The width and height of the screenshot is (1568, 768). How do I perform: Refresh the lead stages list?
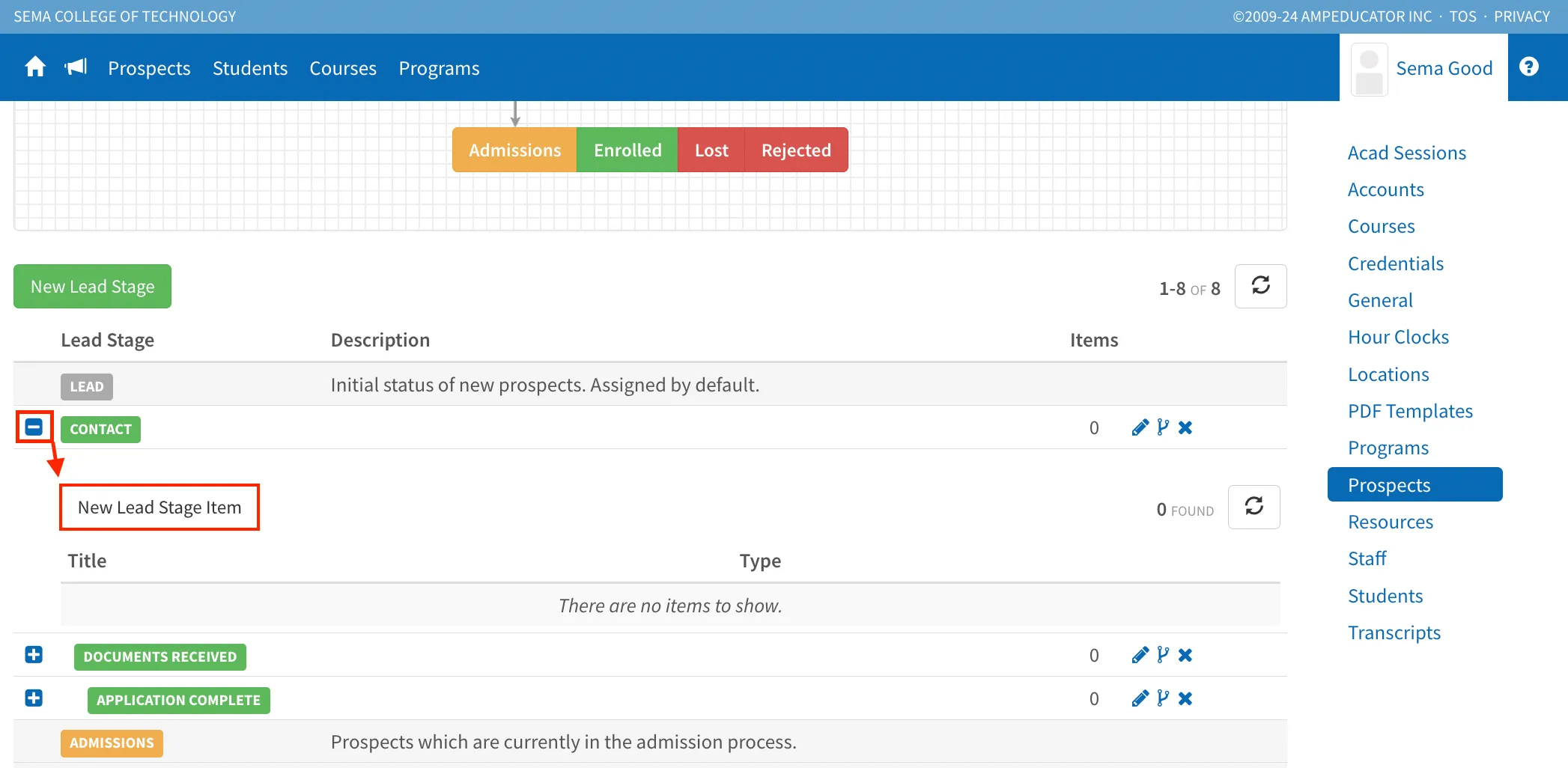[1260, 286]
